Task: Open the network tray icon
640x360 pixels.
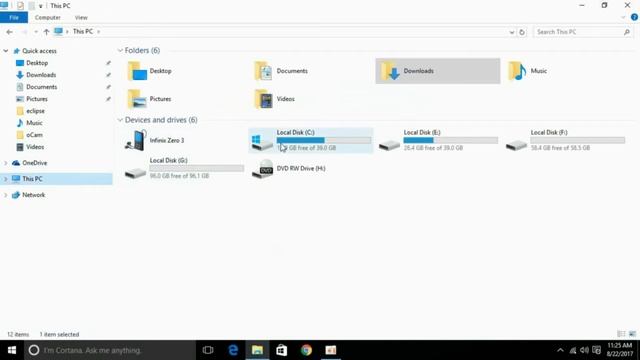Action: coord(573,350)
